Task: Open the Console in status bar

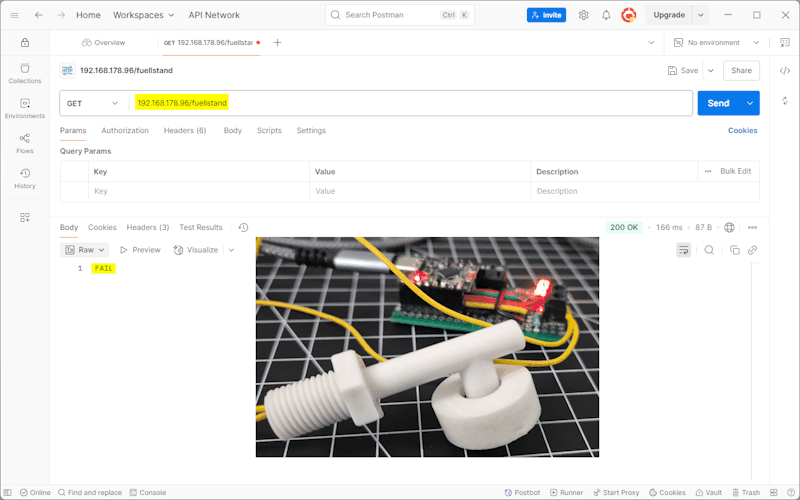Action: pos(147,493)
